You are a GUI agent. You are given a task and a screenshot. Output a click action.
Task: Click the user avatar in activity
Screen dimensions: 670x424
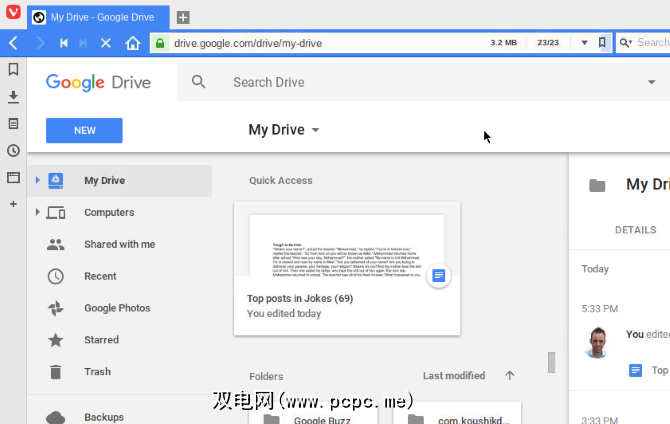(x=597, y=342)
